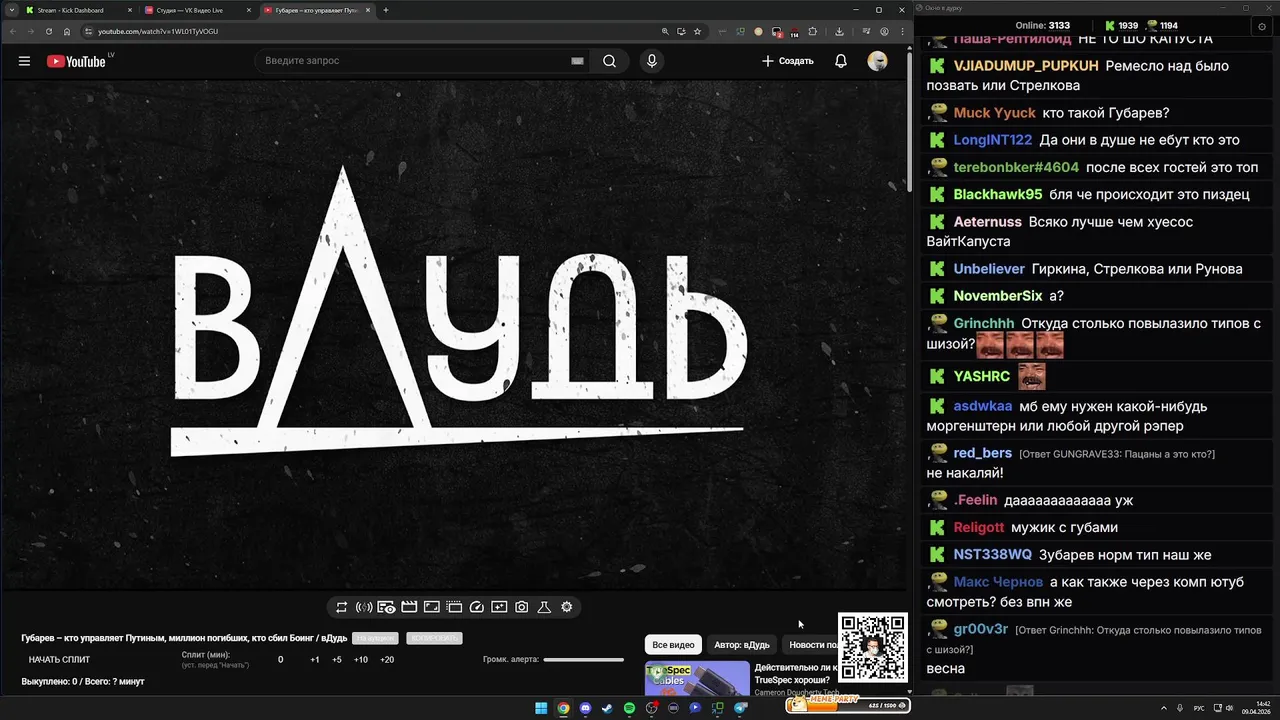This screenshot has width=1280, height=720.
Task: Open browser downloads icon
Action: click(x=839, y=31)
